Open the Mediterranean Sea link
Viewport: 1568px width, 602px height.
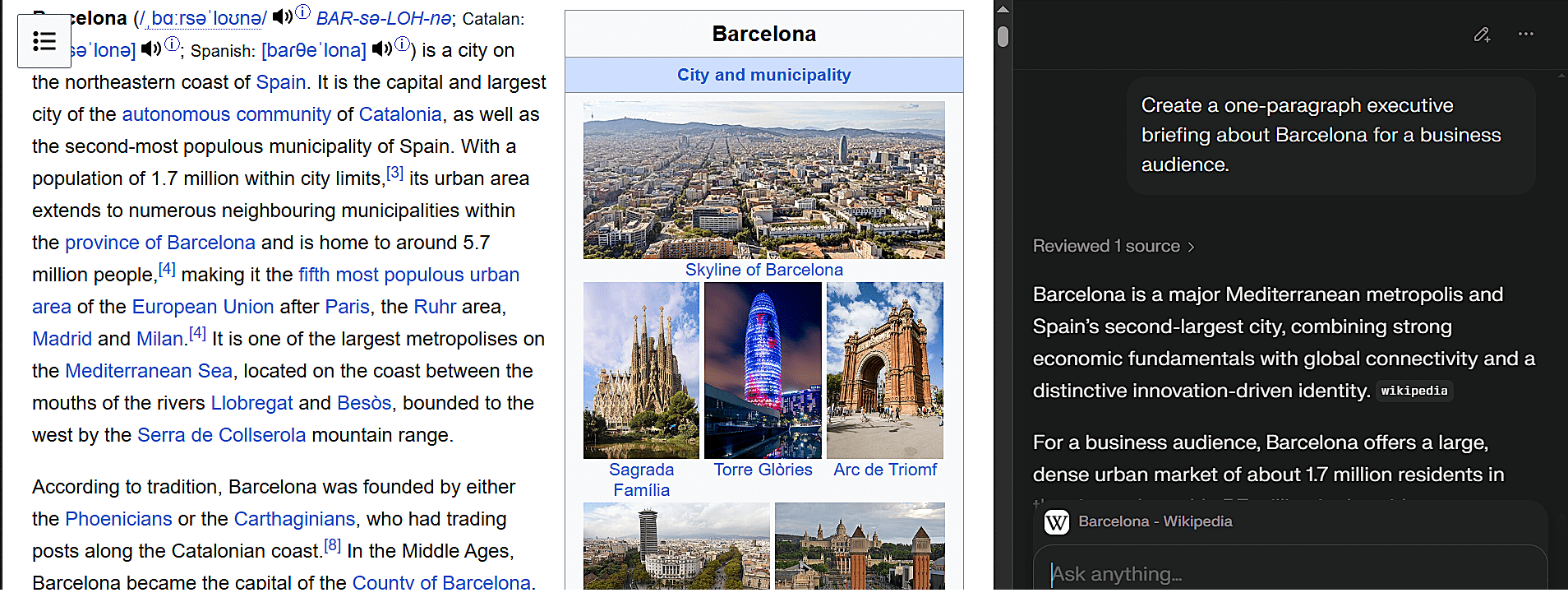pos(149,371)
